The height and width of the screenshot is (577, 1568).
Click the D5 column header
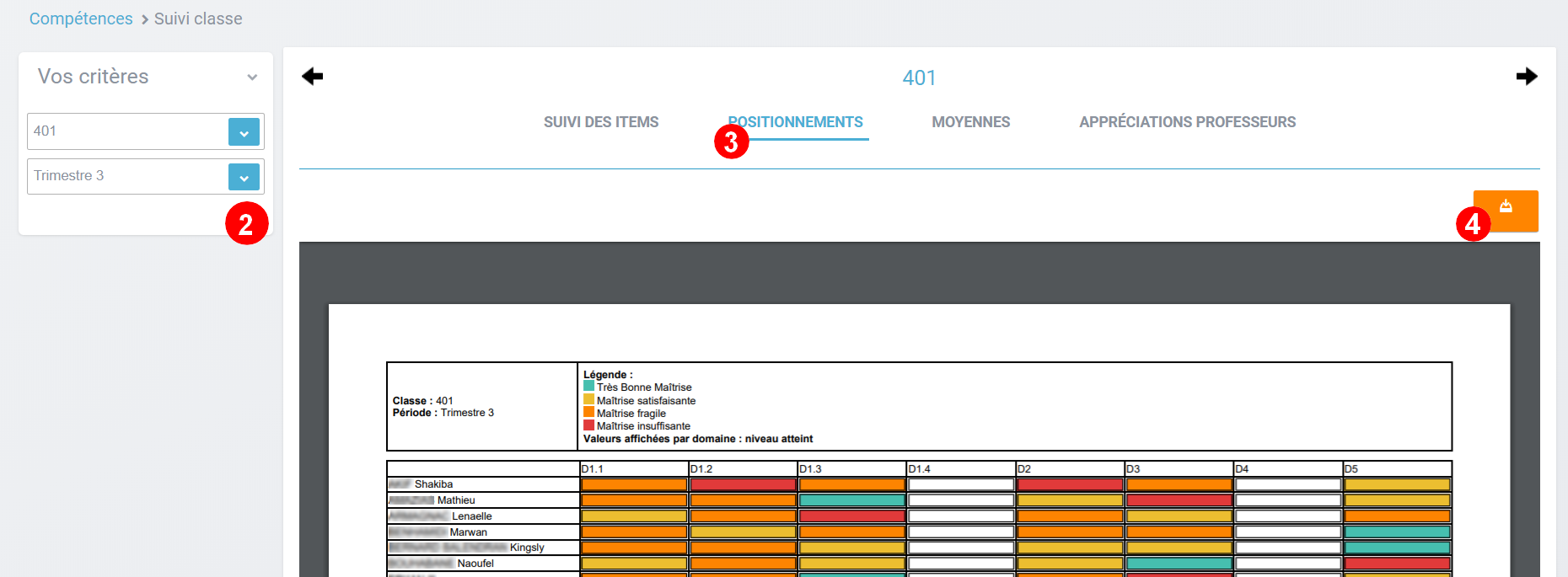click(1397, 469)
